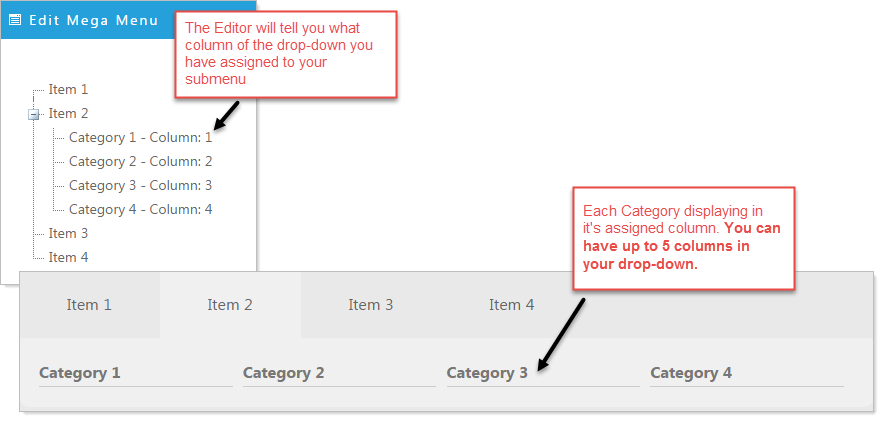The height and width of the screenshot is (425, 884).
Task: Select Category 4 - Column: 4 node
Action: pos(140,210)
